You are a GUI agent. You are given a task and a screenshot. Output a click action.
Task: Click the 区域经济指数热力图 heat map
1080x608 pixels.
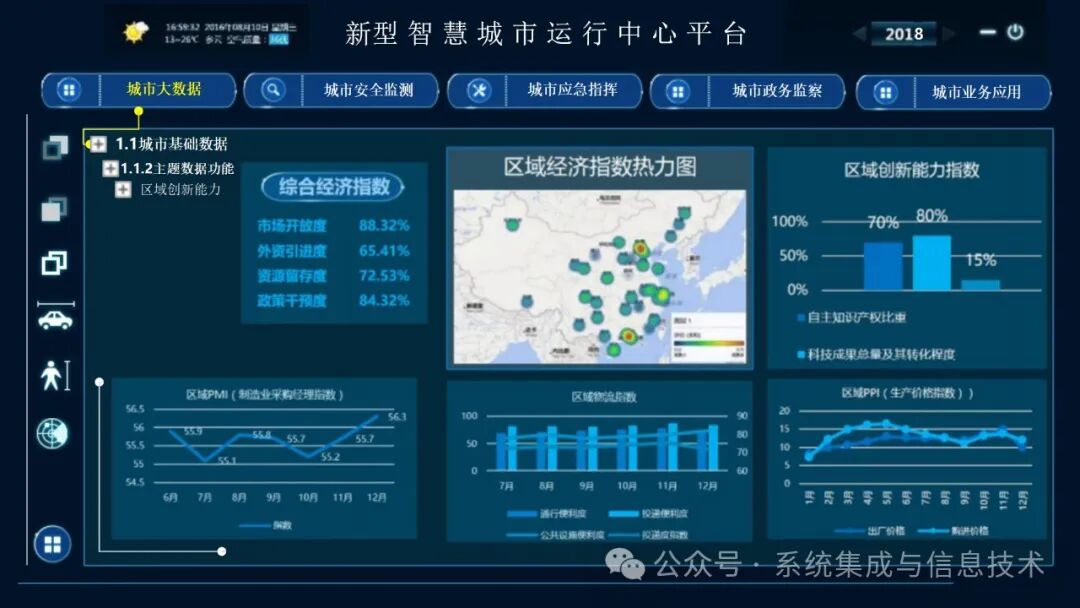[x=599, y=277]
